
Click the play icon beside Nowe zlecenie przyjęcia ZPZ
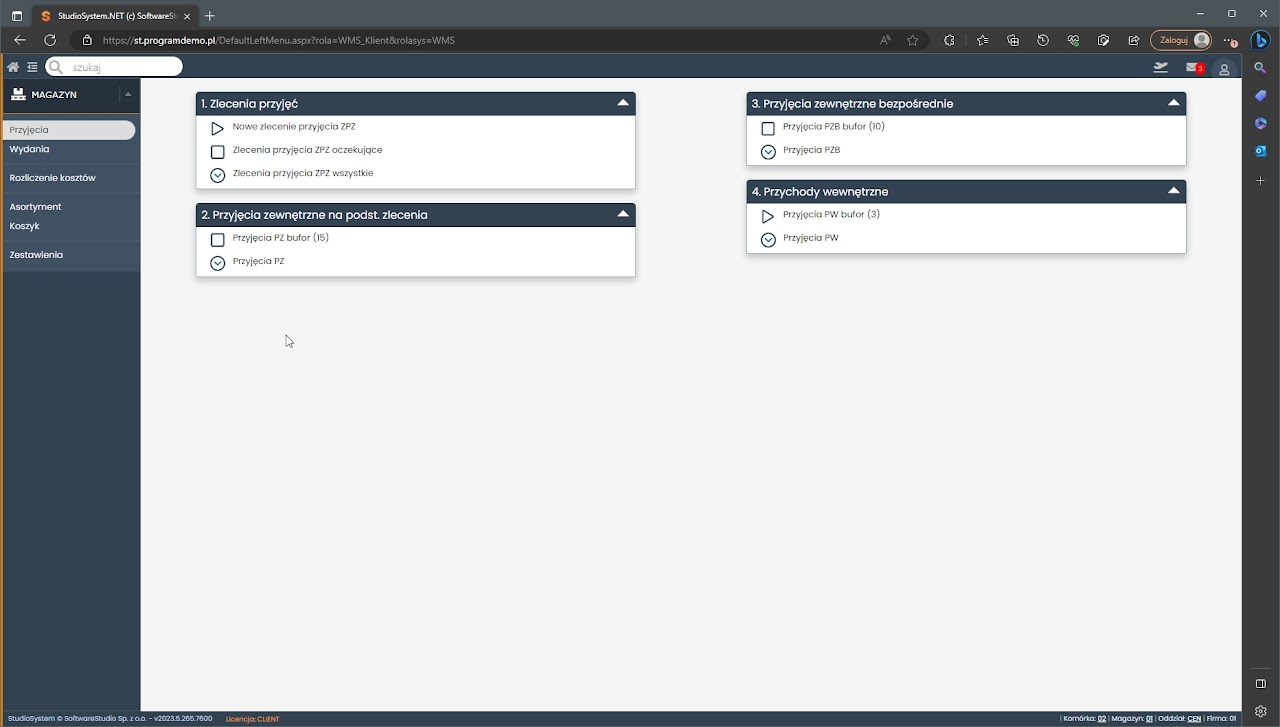coord(217,129)
